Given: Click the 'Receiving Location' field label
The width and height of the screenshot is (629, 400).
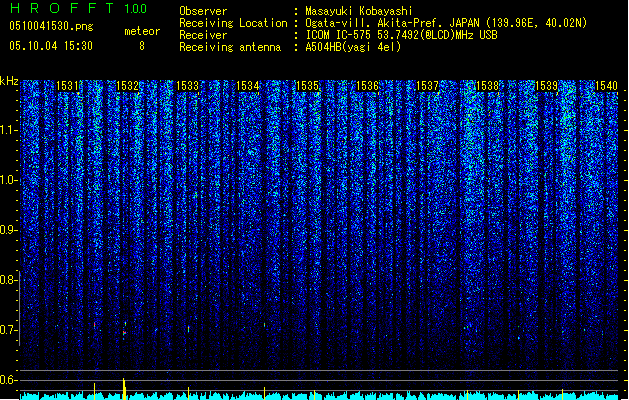Looking at the screenshot, I should (x=233, y=23).
